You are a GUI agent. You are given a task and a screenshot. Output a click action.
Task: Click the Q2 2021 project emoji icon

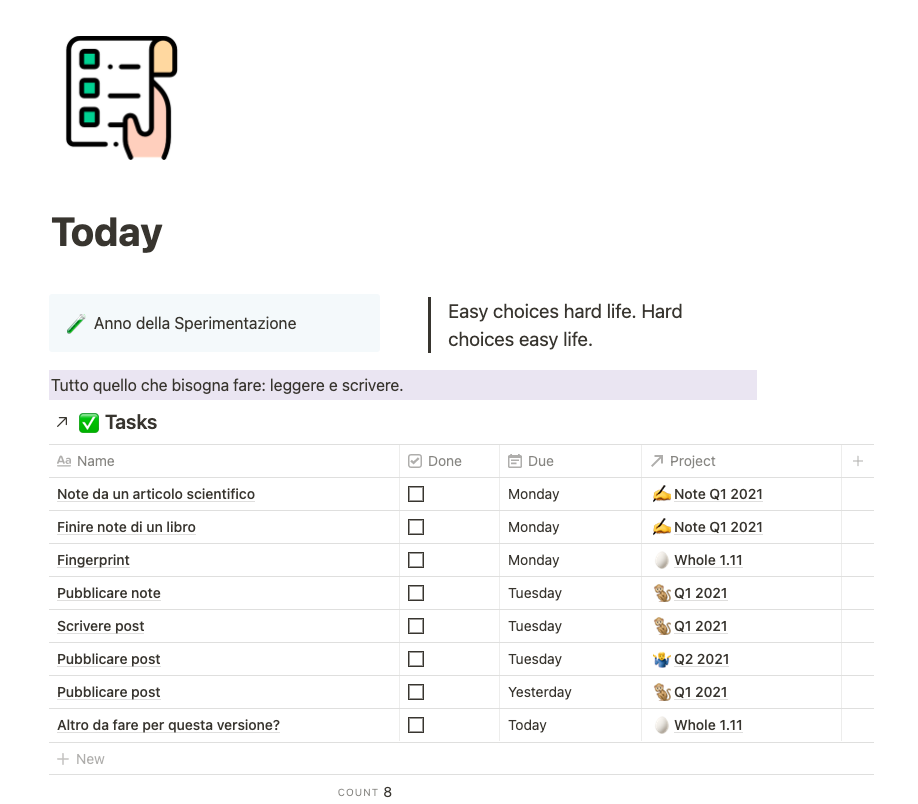coord(661,659)
